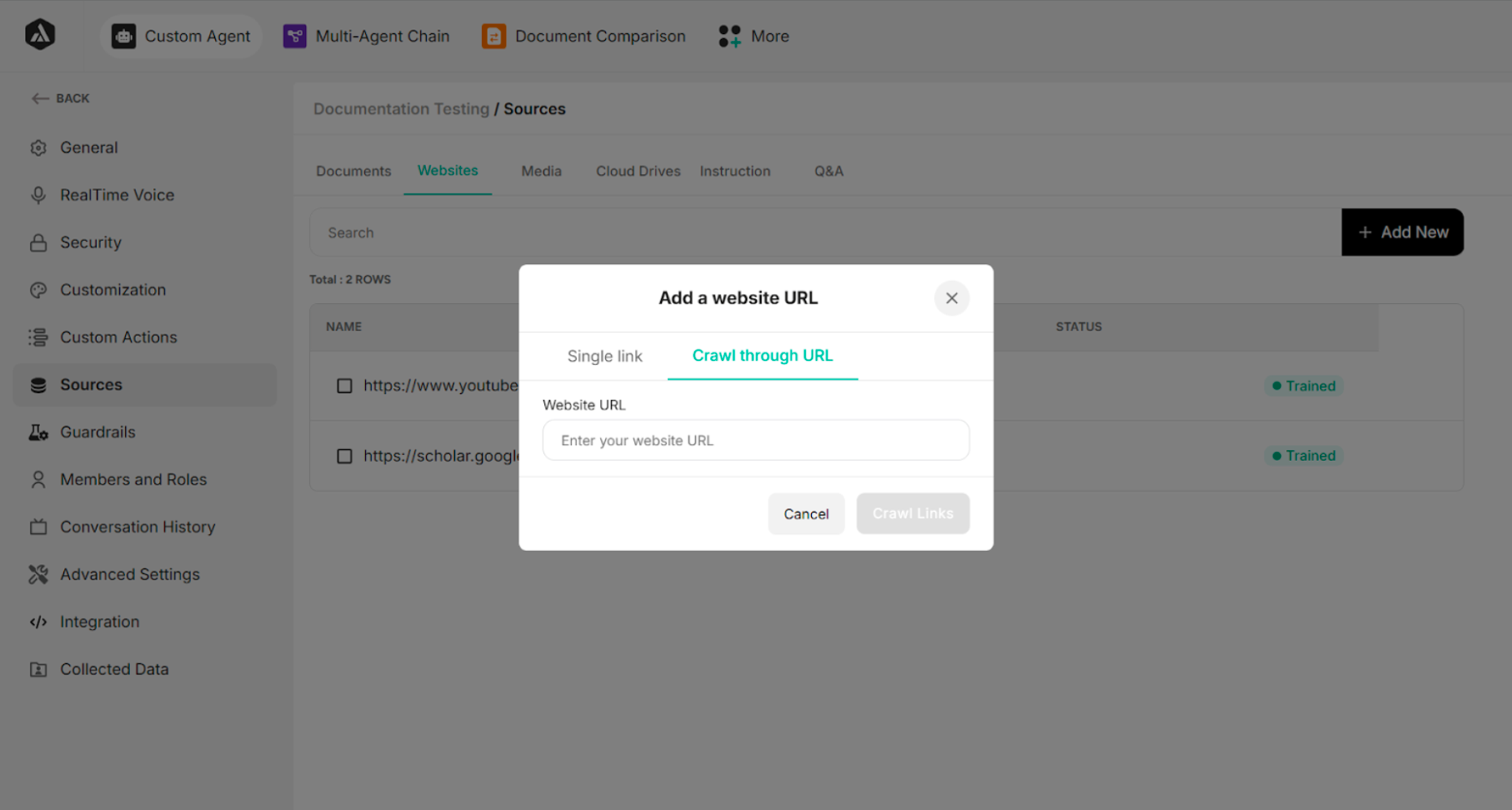Click the Advanced Settings tools icon
This screenshot has height=810, width=1512.
click(38, 575)
